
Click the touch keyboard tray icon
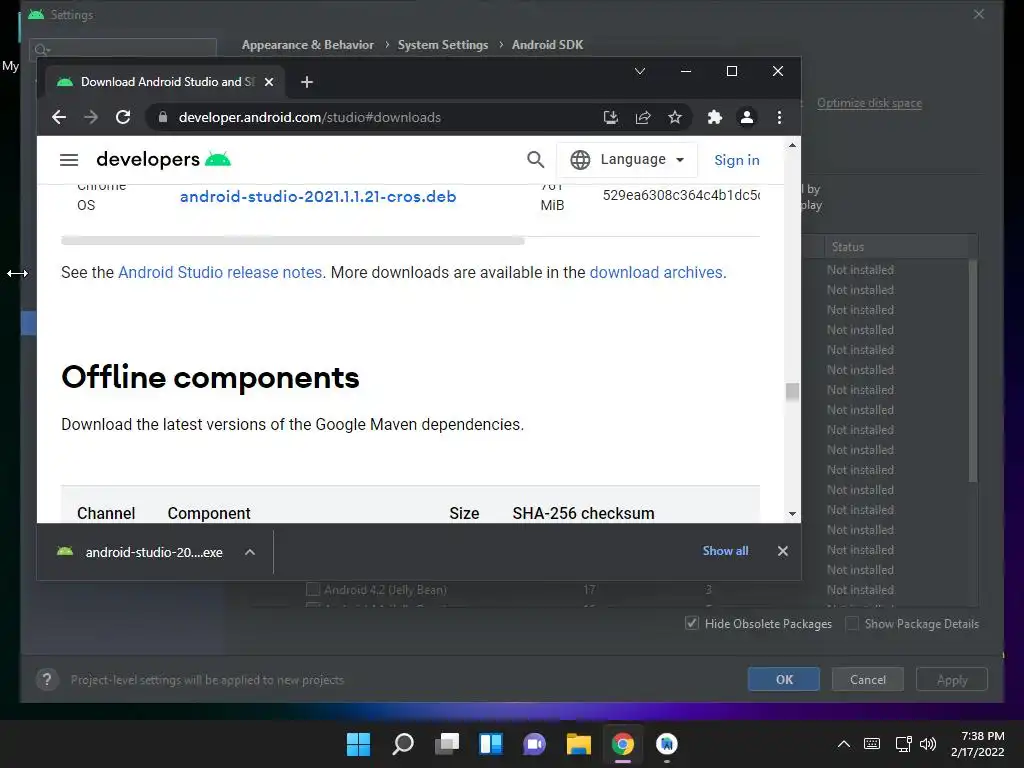[x=872, y=744]
